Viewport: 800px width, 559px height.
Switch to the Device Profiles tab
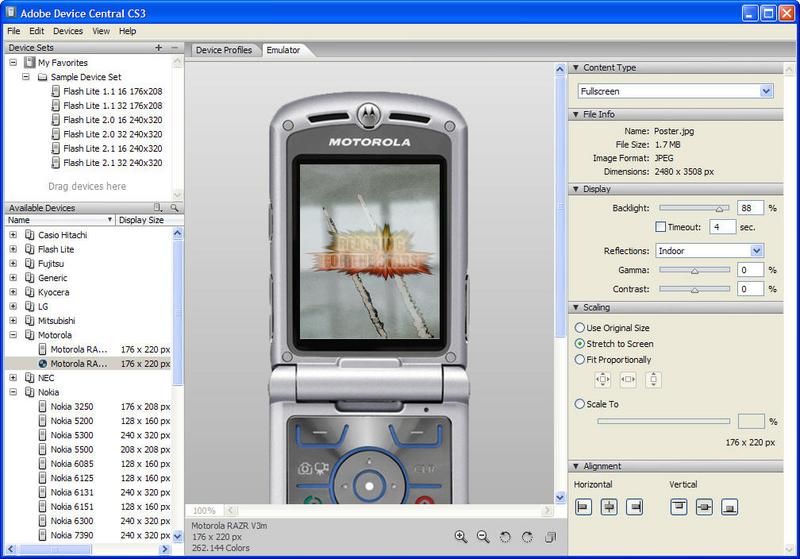pyautogui.click(x=224, y=50)
